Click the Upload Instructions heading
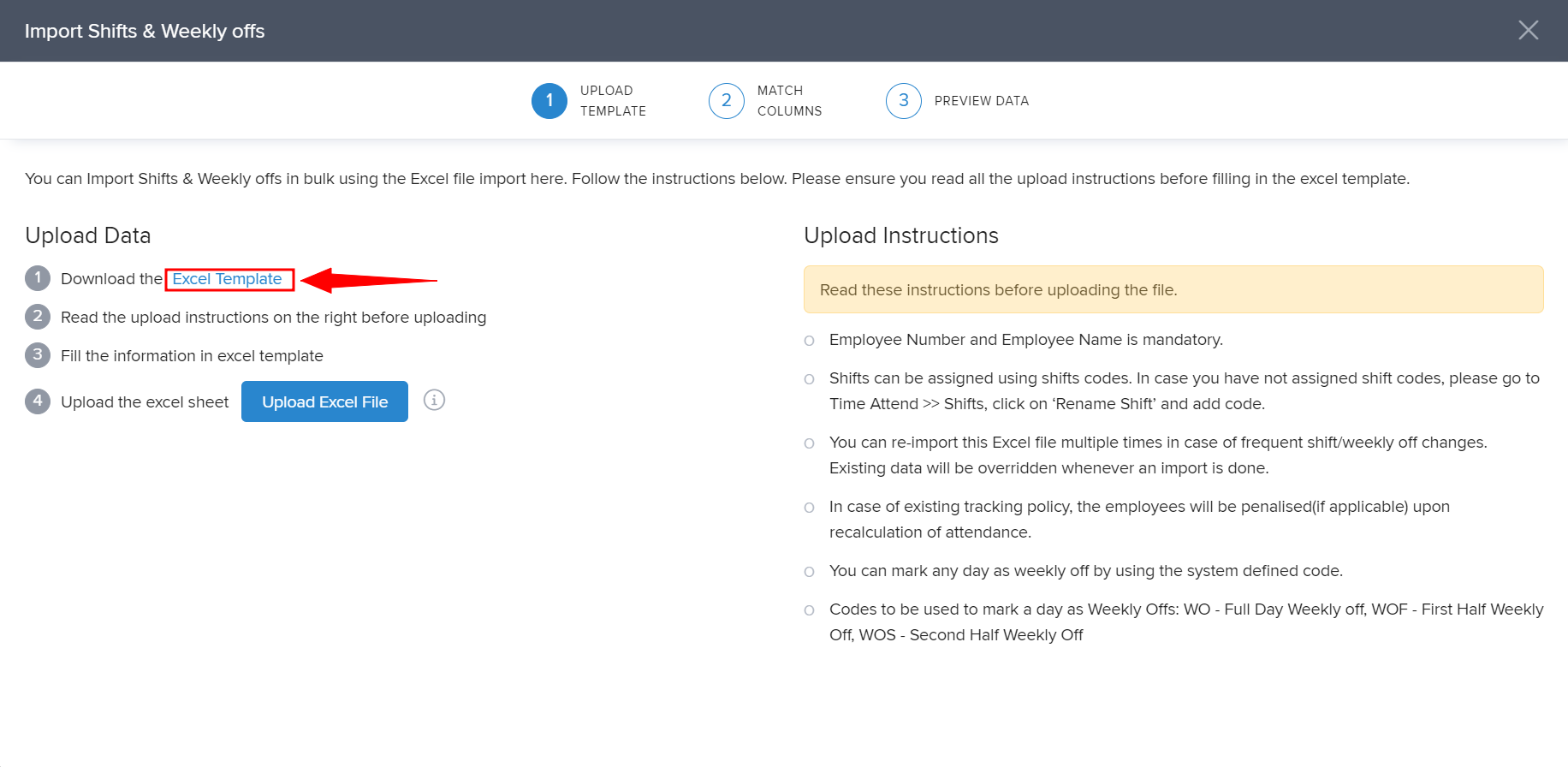The width and height of the screenshot is (1568, 767). tap(900, 235)
